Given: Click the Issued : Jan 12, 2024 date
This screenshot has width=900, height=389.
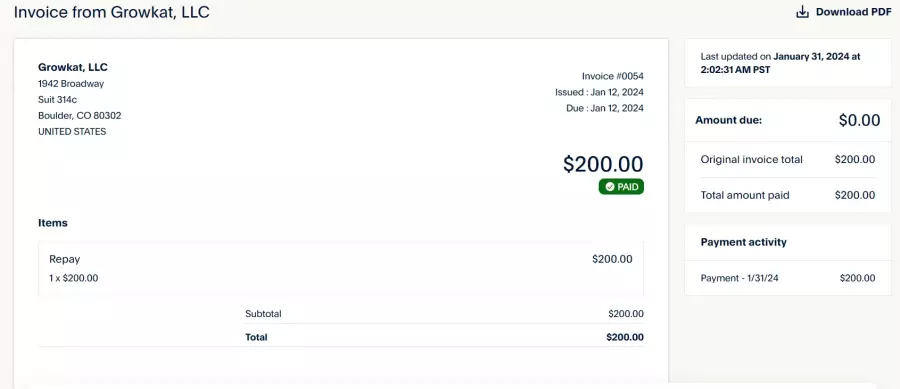Looking at the screenshot, I should [599, 92].
